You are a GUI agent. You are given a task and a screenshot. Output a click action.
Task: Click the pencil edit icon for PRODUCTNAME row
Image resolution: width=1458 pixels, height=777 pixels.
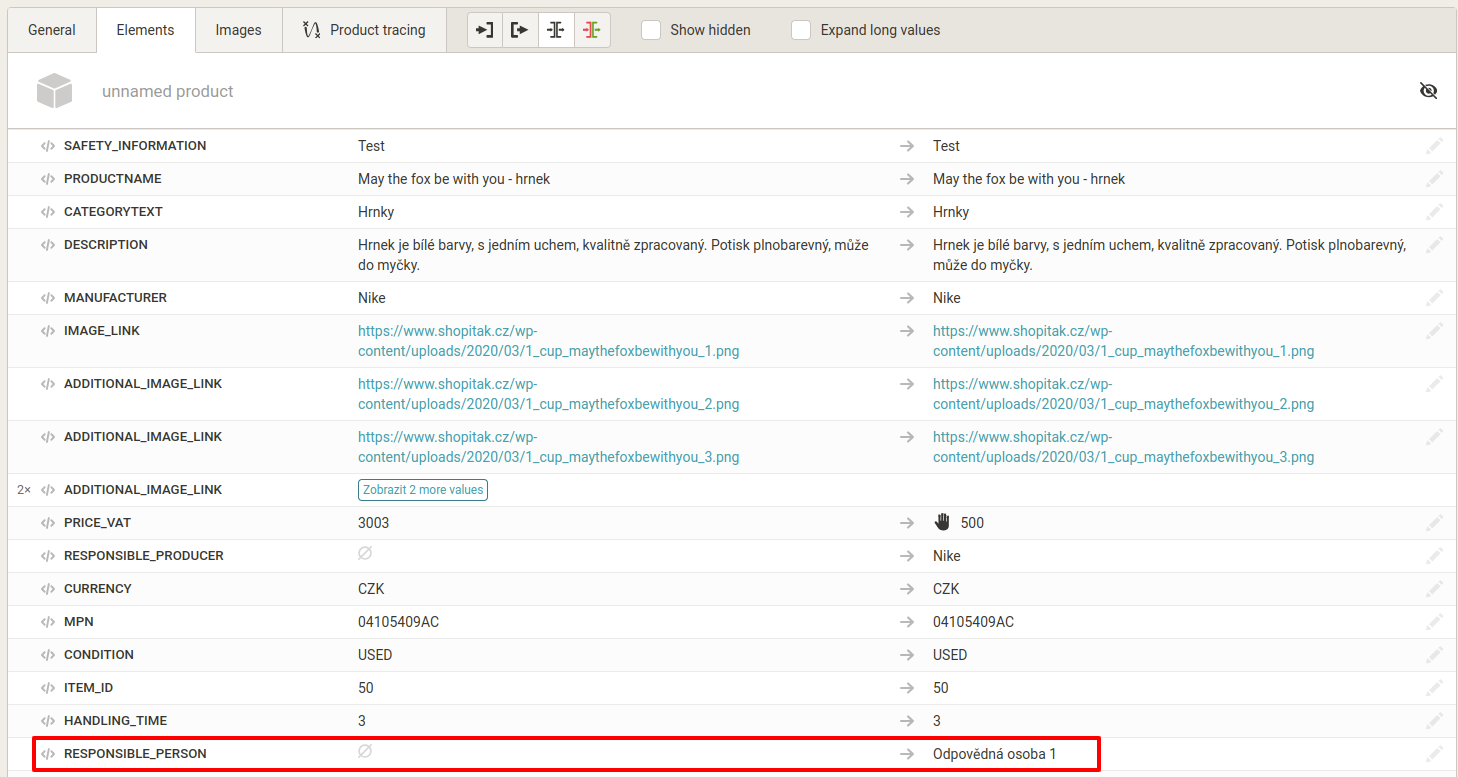point(1434,179)
